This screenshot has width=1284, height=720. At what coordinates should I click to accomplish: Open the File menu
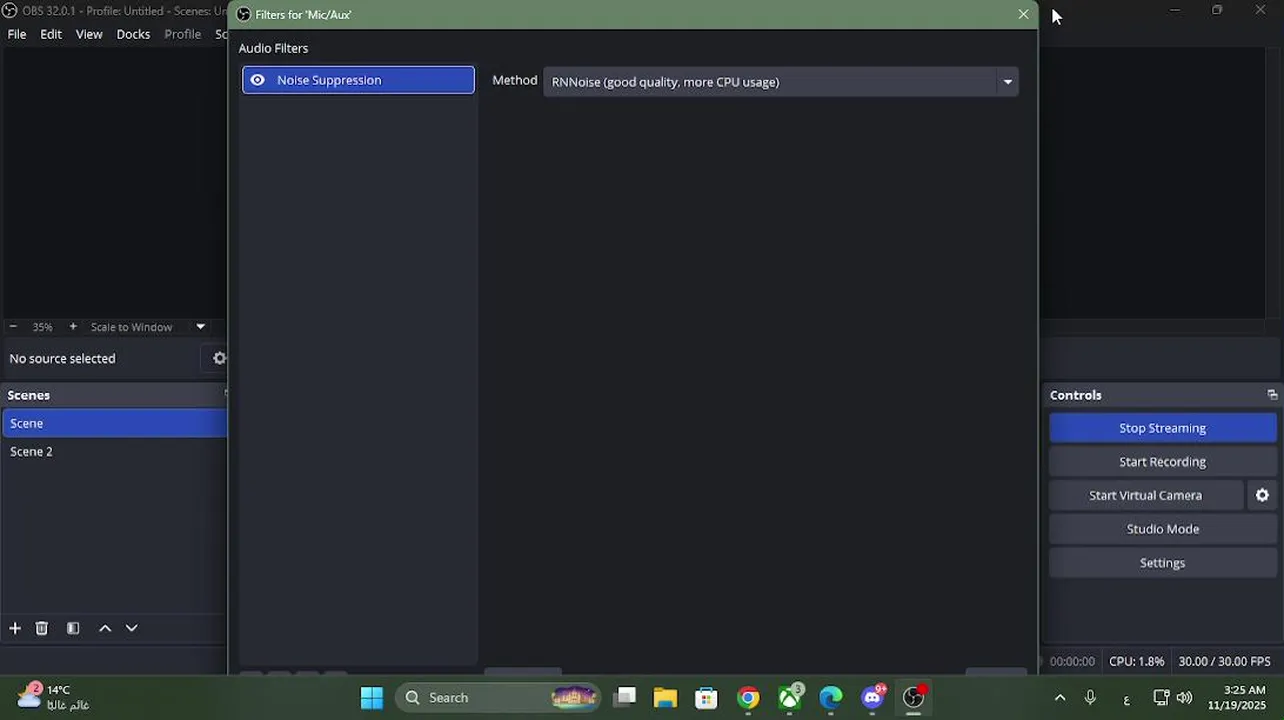(17, 34)
